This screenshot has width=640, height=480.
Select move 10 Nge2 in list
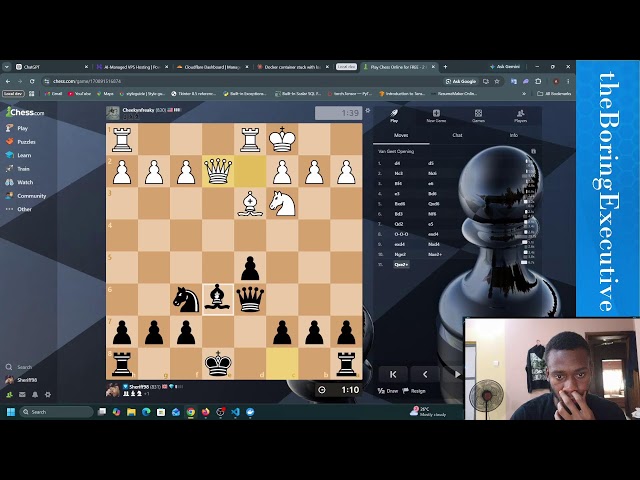click(400, 254)
